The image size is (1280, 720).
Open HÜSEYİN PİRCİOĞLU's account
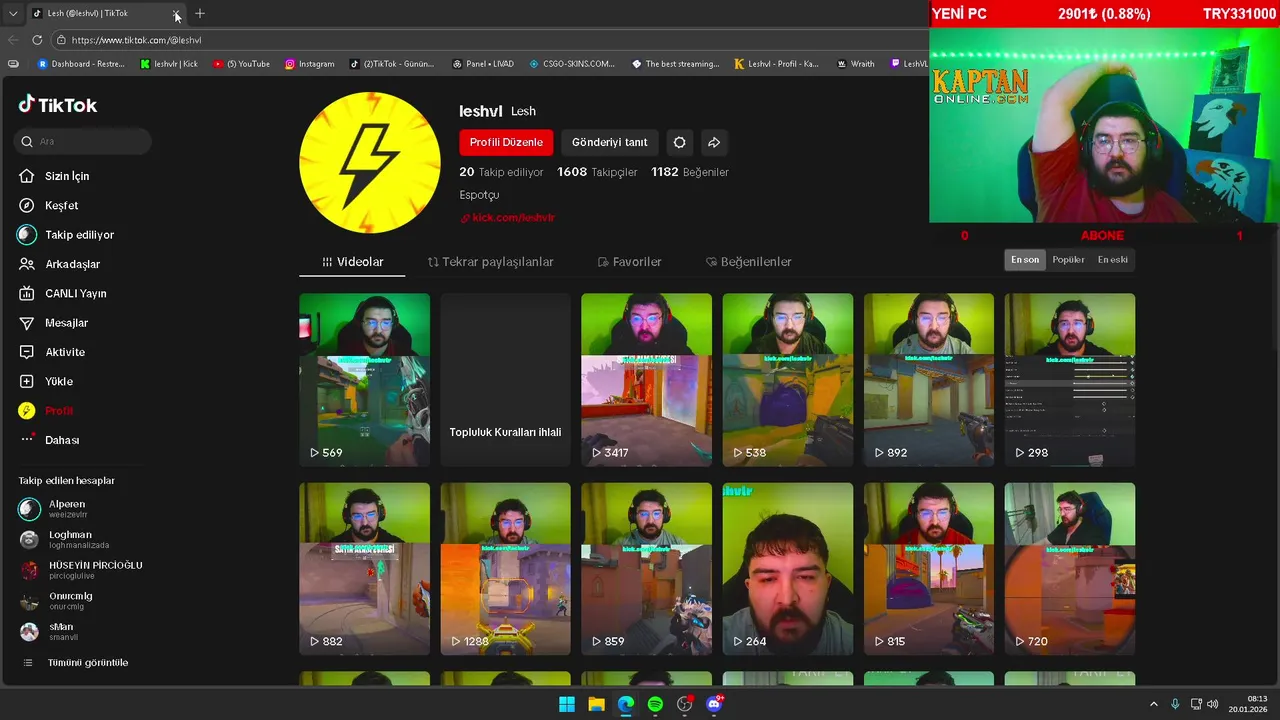80,570
